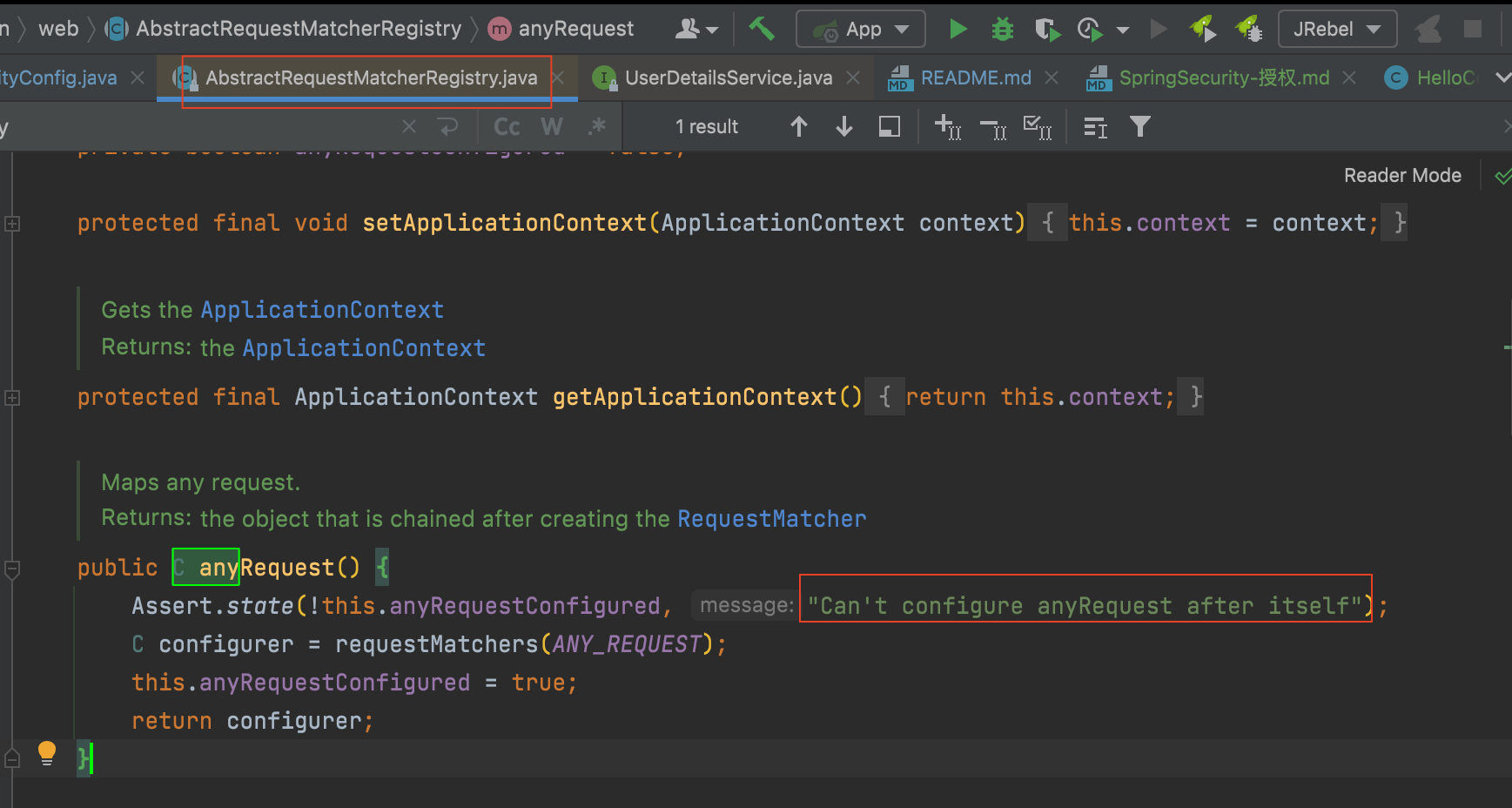Click Run with JRebel rocket icon
Screen dimensions: 1512x808
click(1203, 29)
